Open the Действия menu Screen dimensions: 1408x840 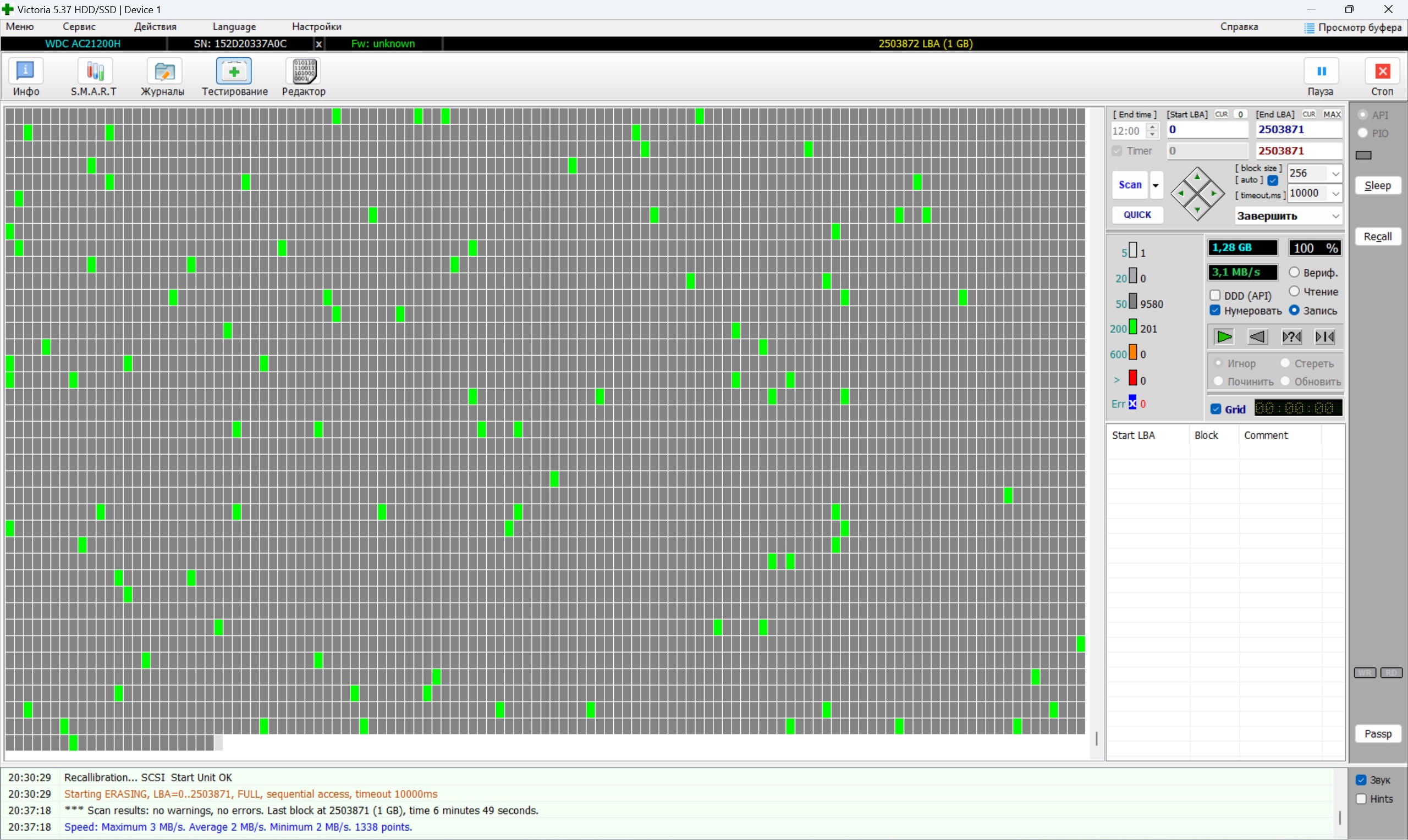click(155, 26)
